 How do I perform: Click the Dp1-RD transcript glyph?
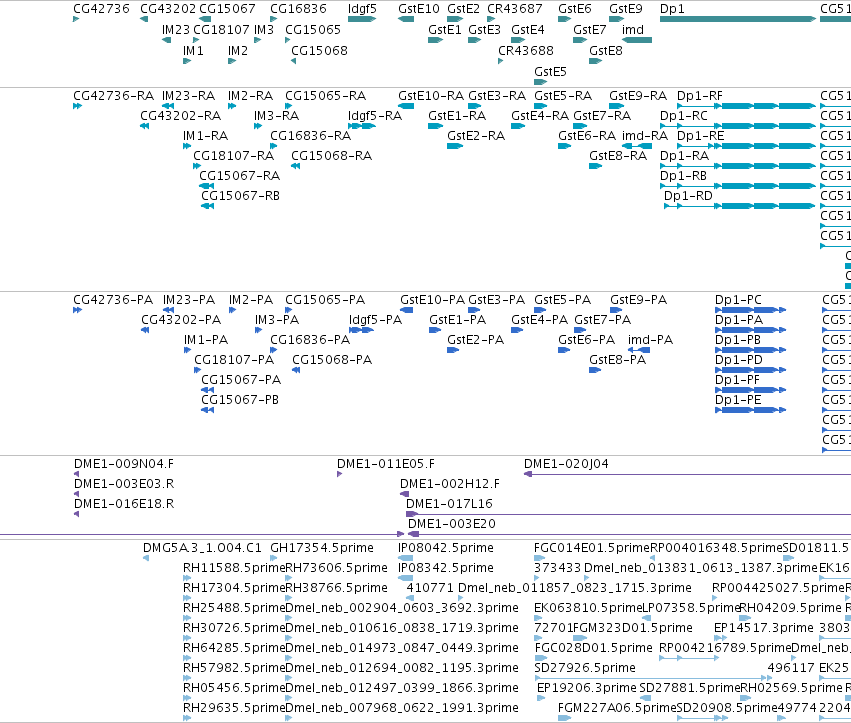point(740,206)
